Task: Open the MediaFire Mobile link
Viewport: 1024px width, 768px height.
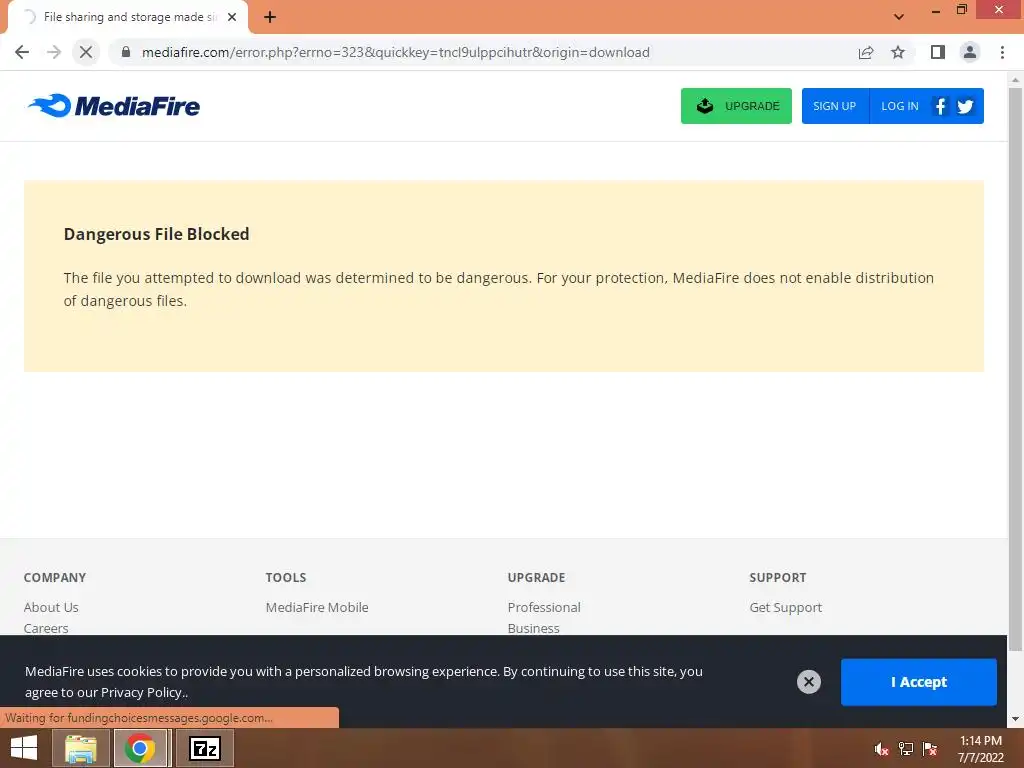Action: click(x=317, y=607)
